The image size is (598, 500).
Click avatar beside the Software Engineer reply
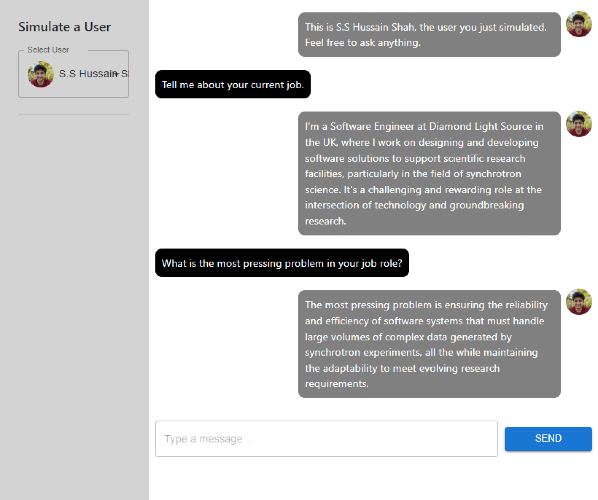[579, 124]
